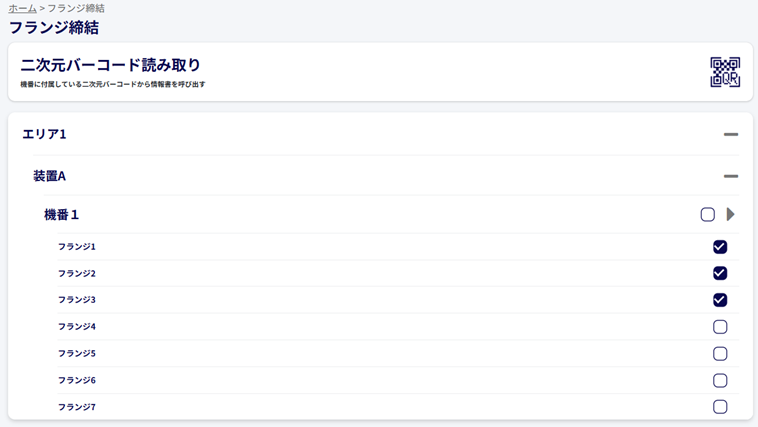758x427 pixels.
Task: Check the フランジ7 checkbox
Action: click(x=720, y=407)
